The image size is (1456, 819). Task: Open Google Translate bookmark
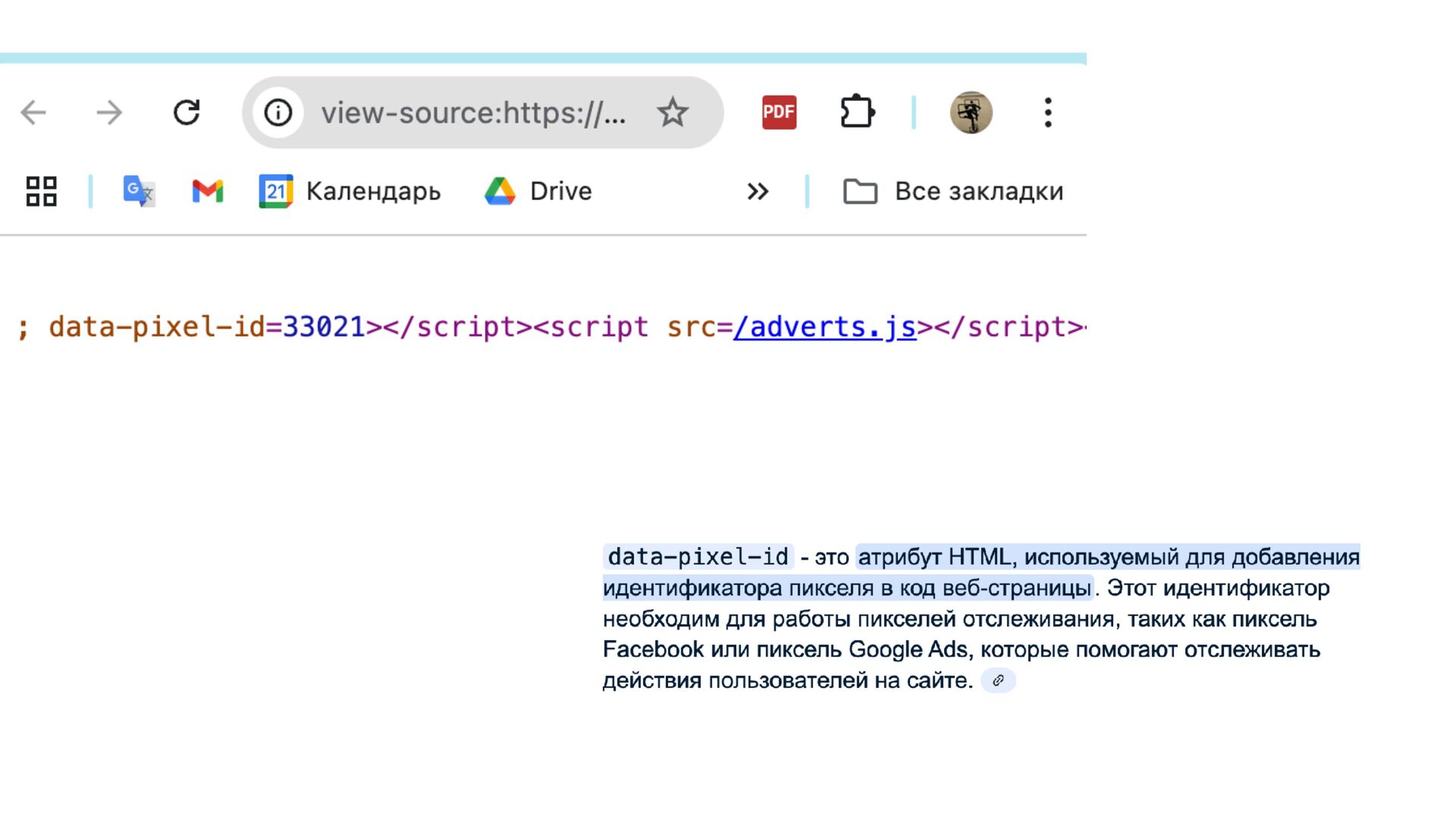coord(139,191)
